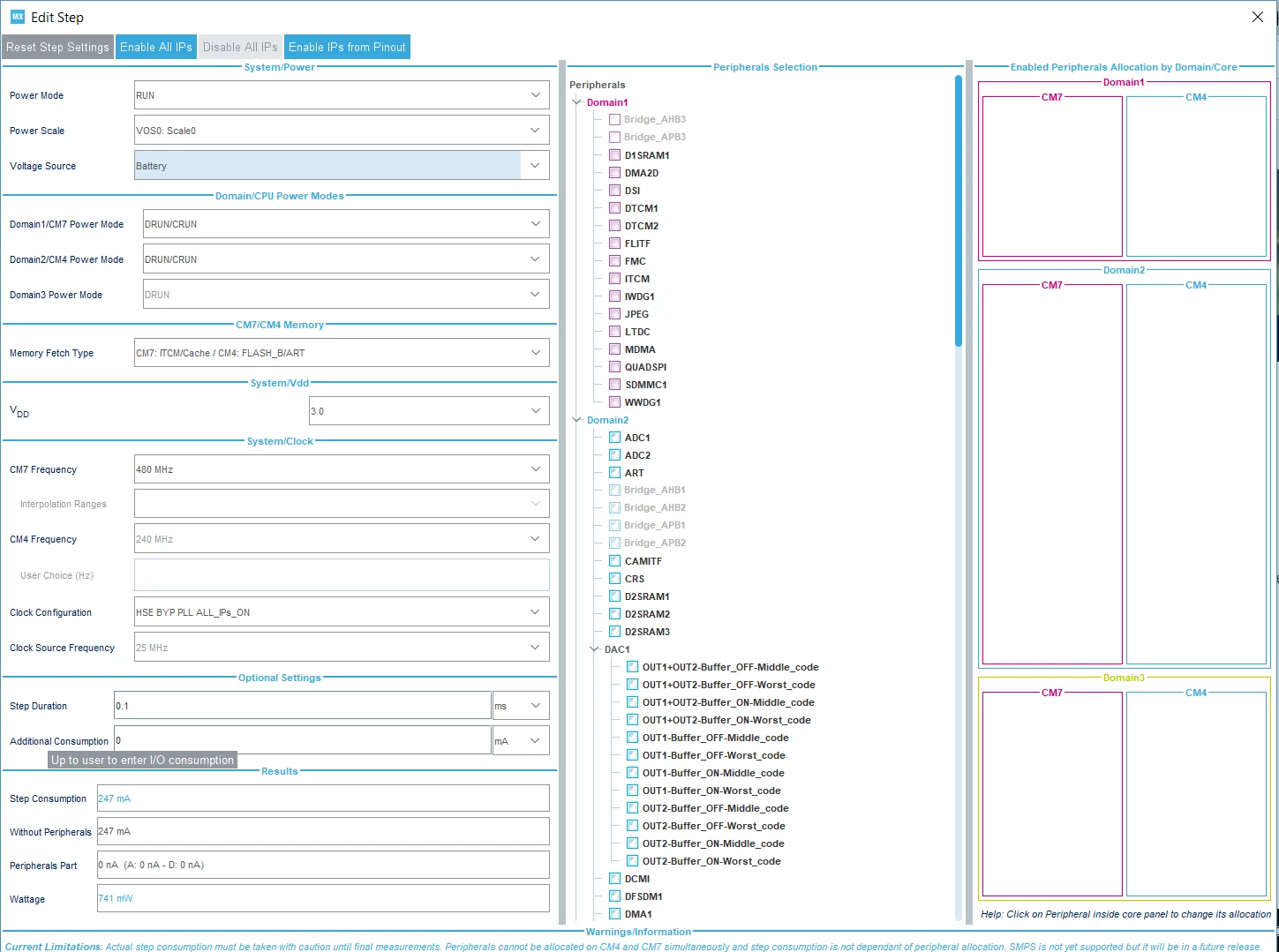Open the Step Duration unit dropdown
Screen dimensions: 1279x952
click(x=521, y=706)
